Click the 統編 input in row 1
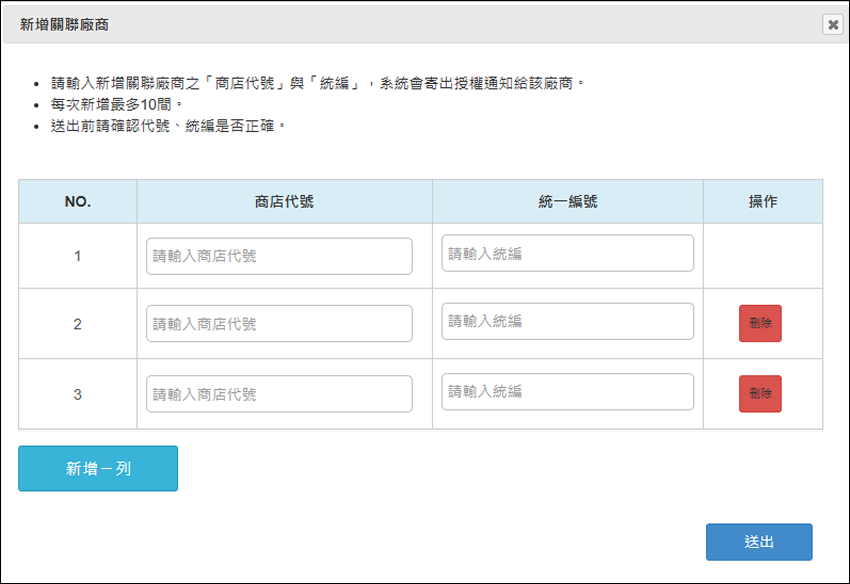 pyautogui.click(x=568, y=253)
